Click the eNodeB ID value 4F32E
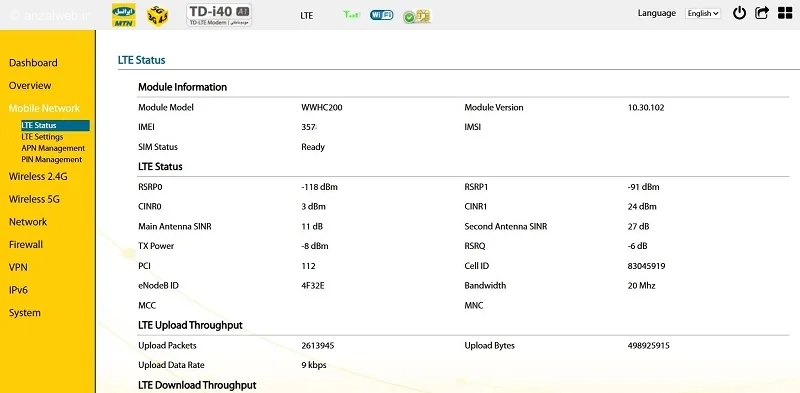 pyautogui.click(x=313, y=286)
